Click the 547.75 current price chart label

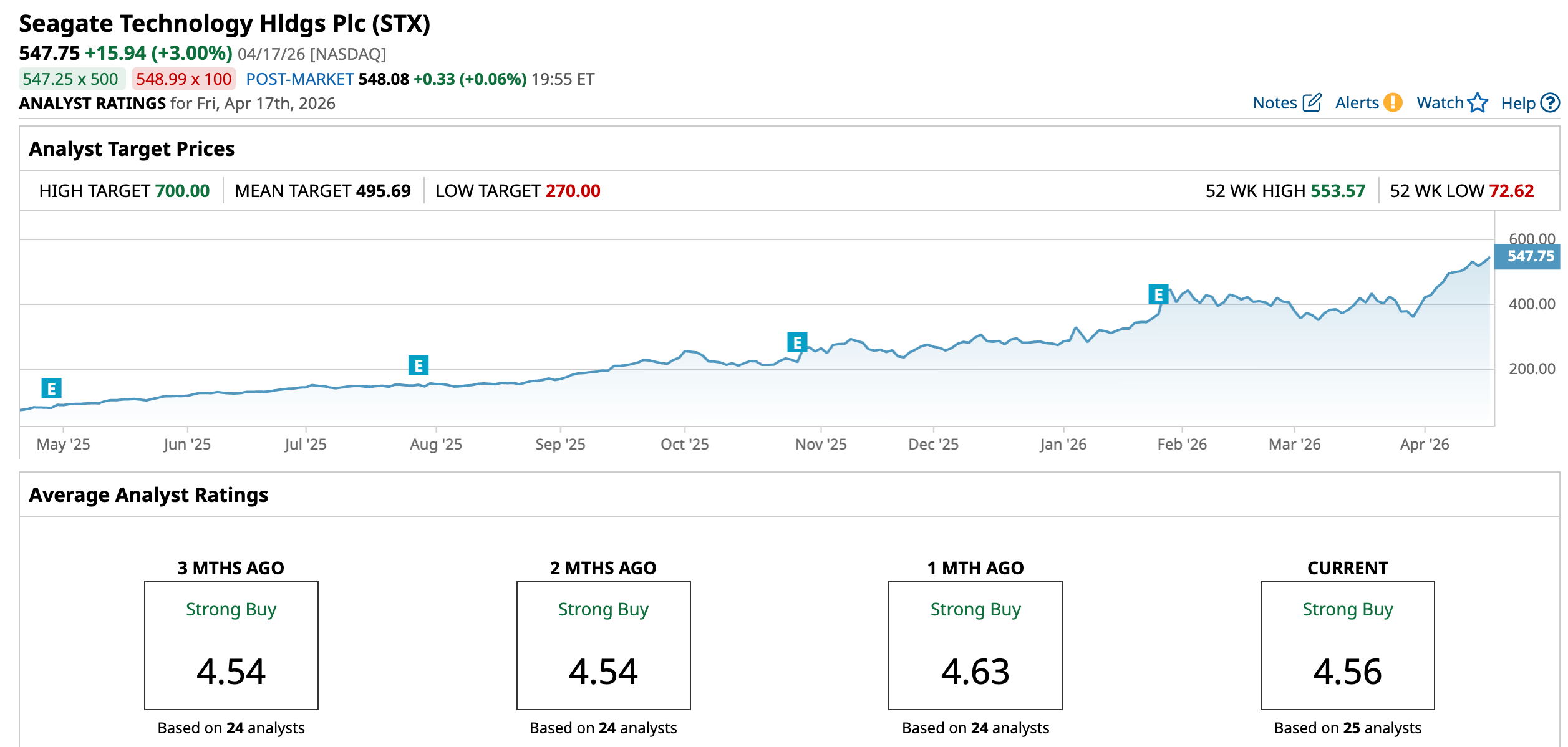click(x=1530, y=256)
